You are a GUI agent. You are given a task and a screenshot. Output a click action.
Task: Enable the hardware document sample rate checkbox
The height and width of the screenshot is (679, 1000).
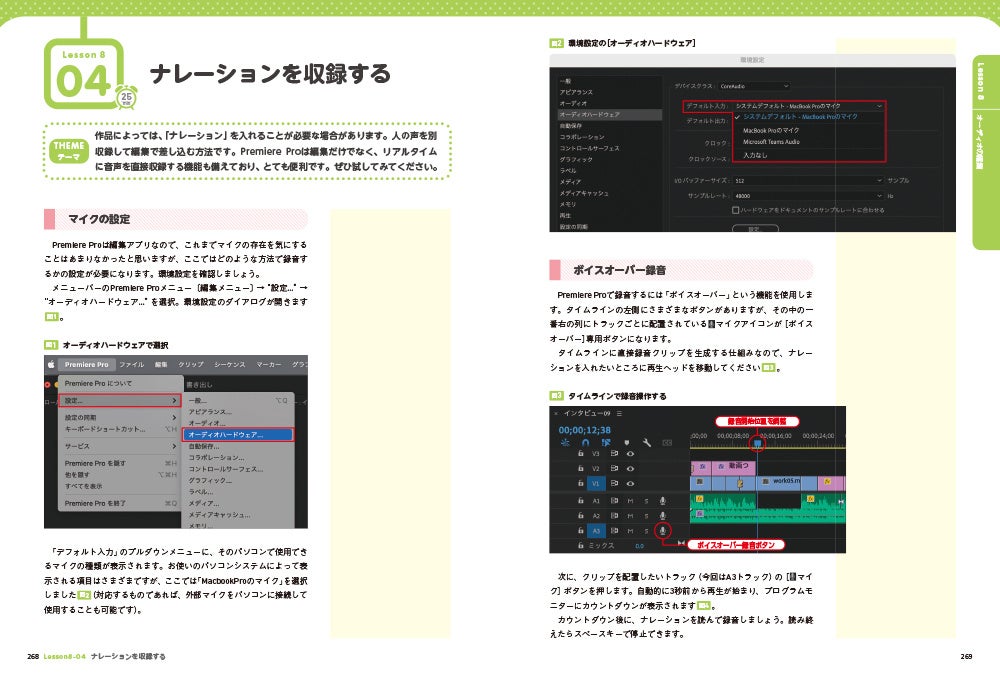(x=735, y=210)
